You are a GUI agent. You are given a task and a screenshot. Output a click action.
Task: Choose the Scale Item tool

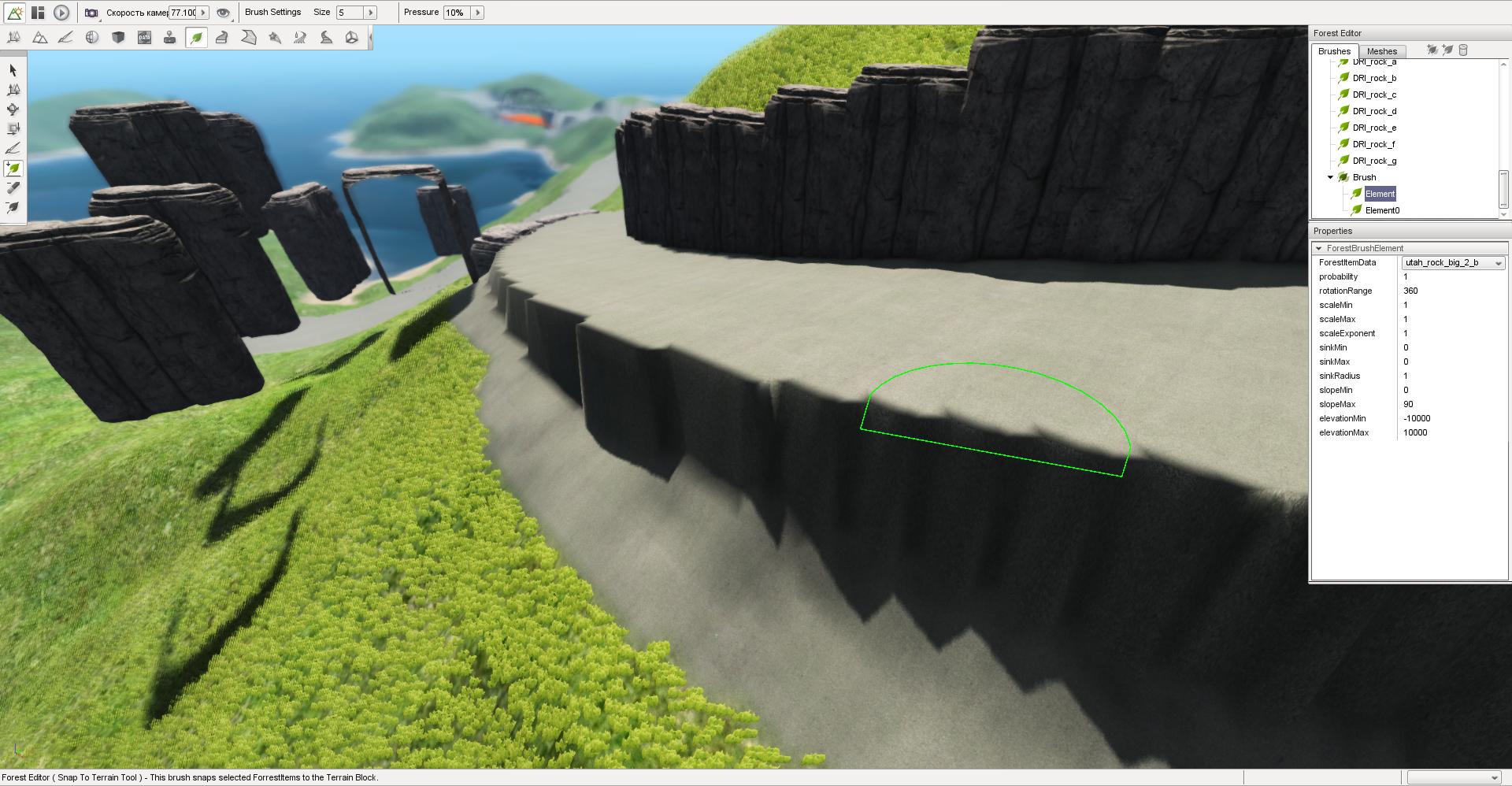point(13,128)
